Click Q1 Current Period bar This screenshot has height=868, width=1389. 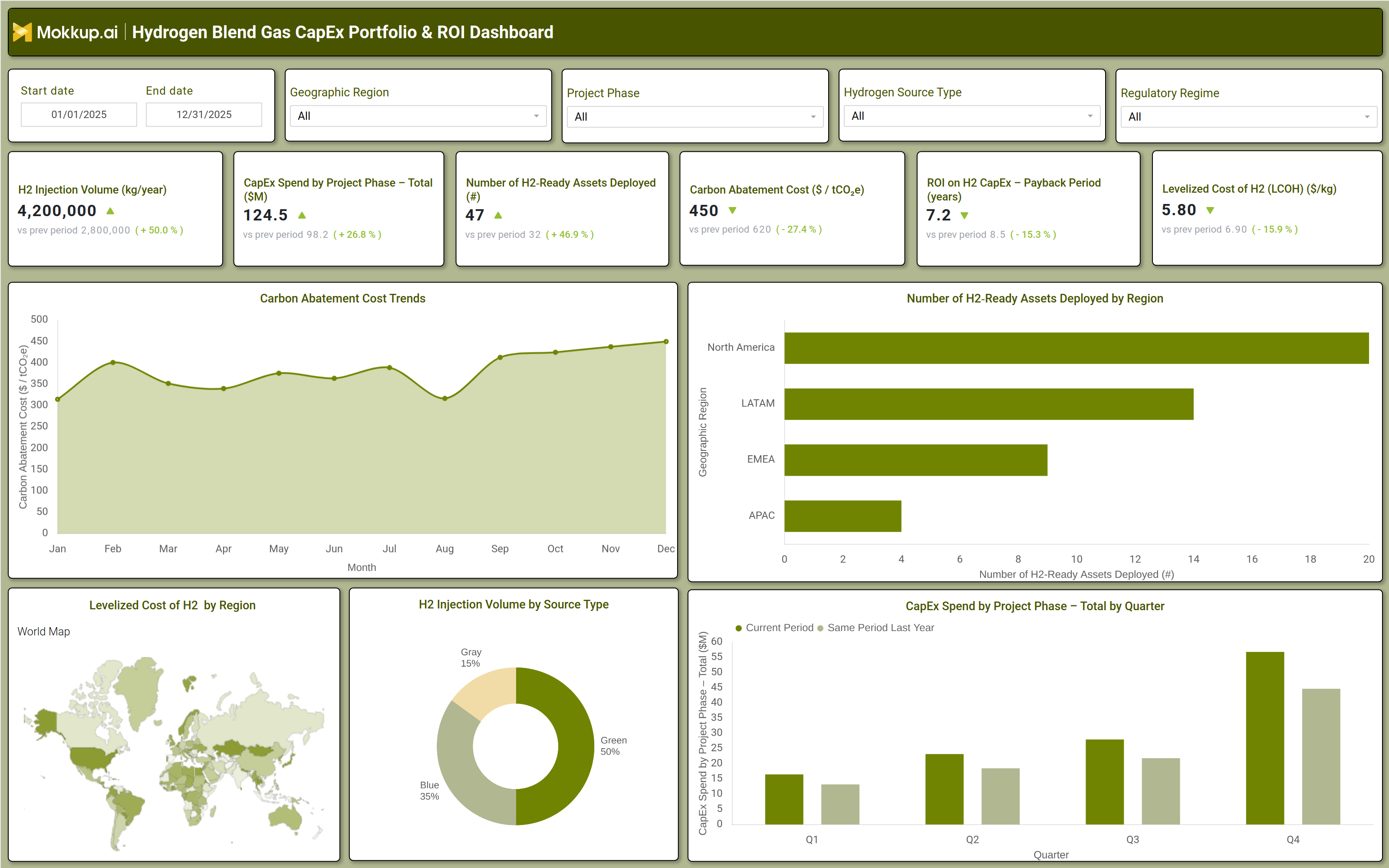pyautogui.click(x=784, y=799)
